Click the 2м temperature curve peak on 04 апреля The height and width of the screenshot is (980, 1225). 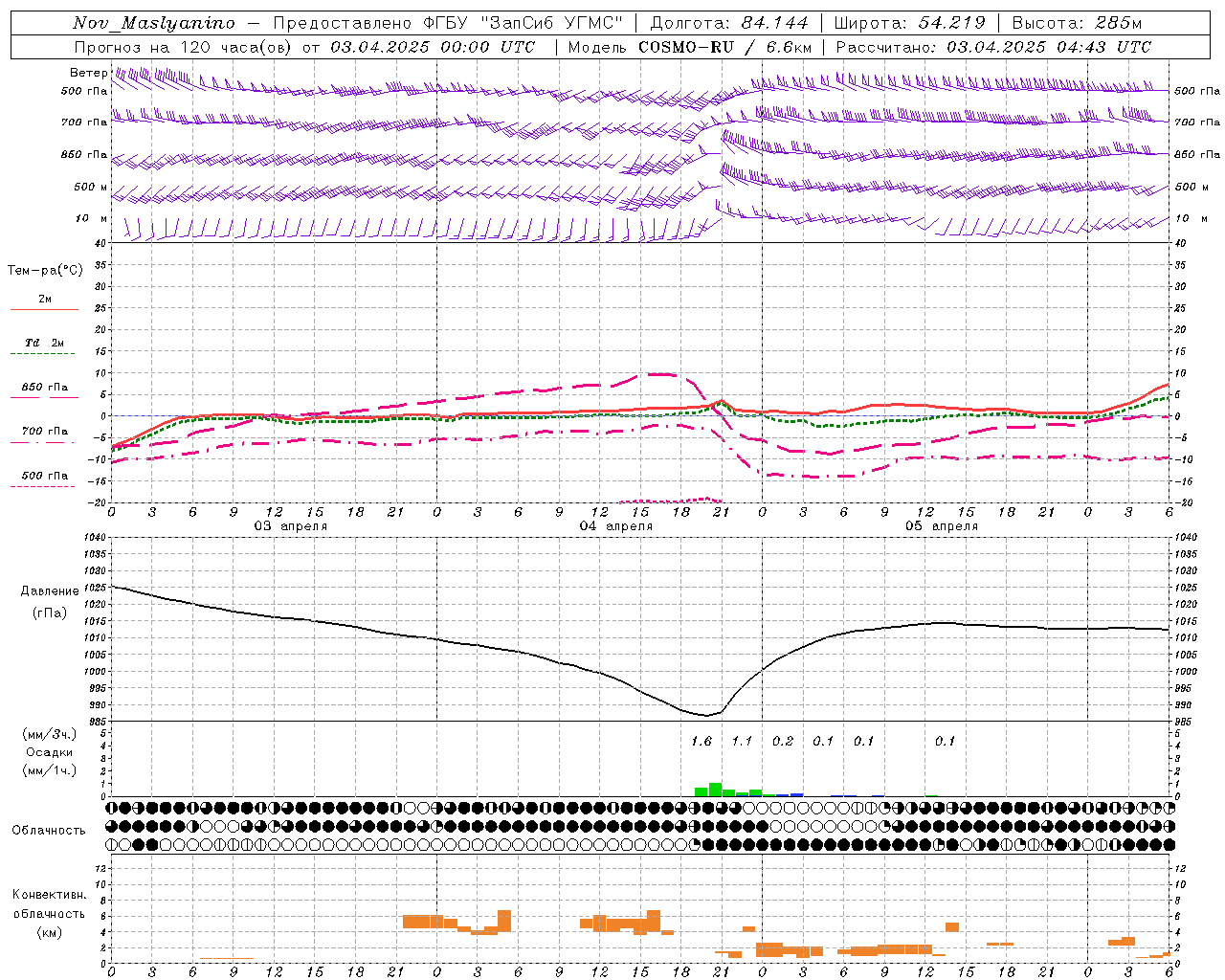pos(722,401)
